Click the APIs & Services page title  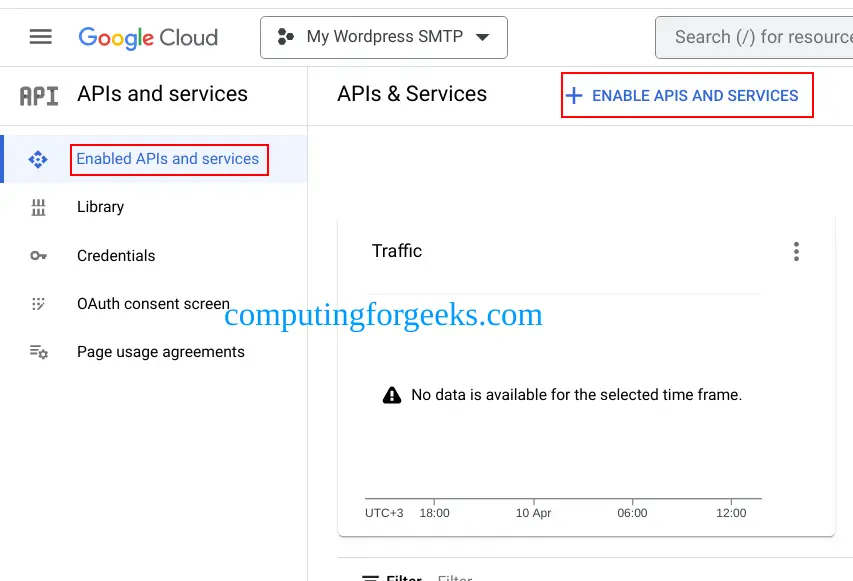412,94
